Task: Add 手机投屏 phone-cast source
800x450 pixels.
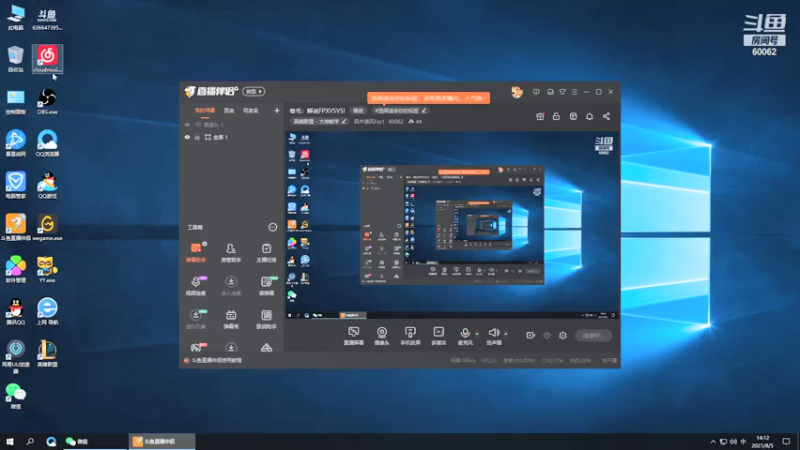Action: tap(410, 336)
